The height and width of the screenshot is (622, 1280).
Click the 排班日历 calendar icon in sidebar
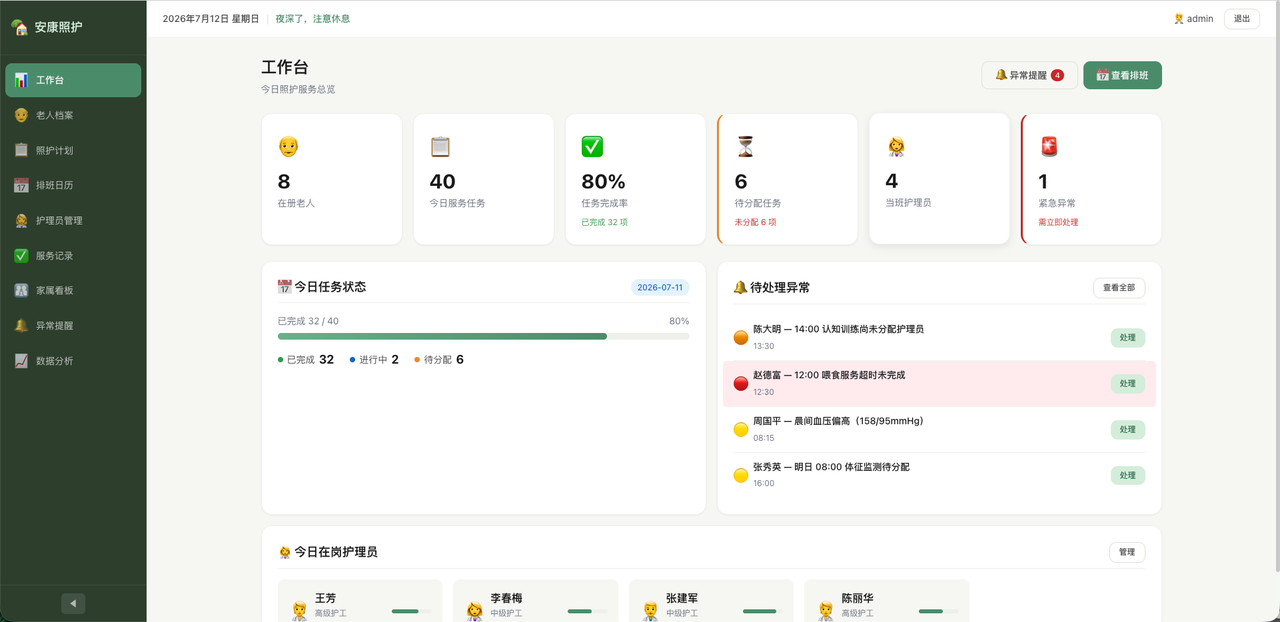point(21,185)
